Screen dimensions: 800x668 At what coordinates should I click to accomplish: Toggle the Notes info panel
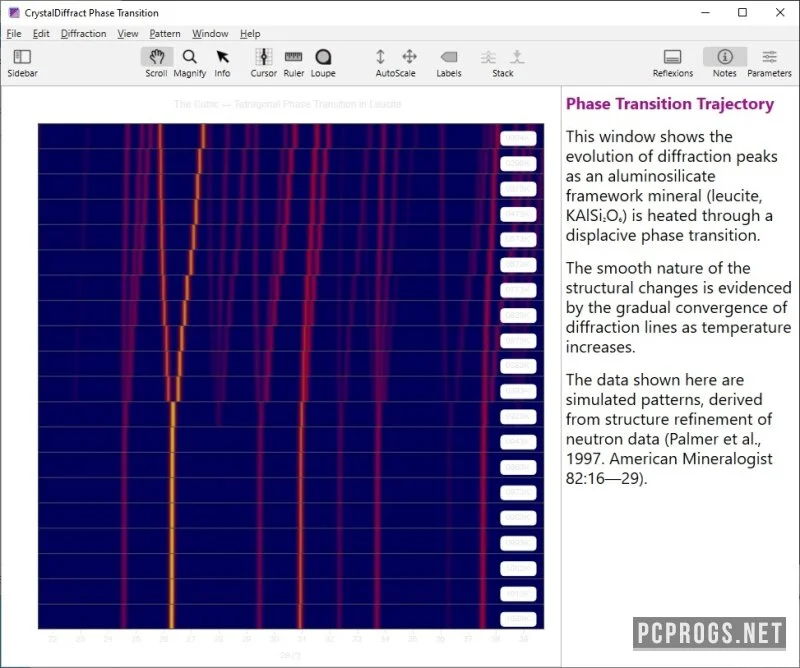724,63
